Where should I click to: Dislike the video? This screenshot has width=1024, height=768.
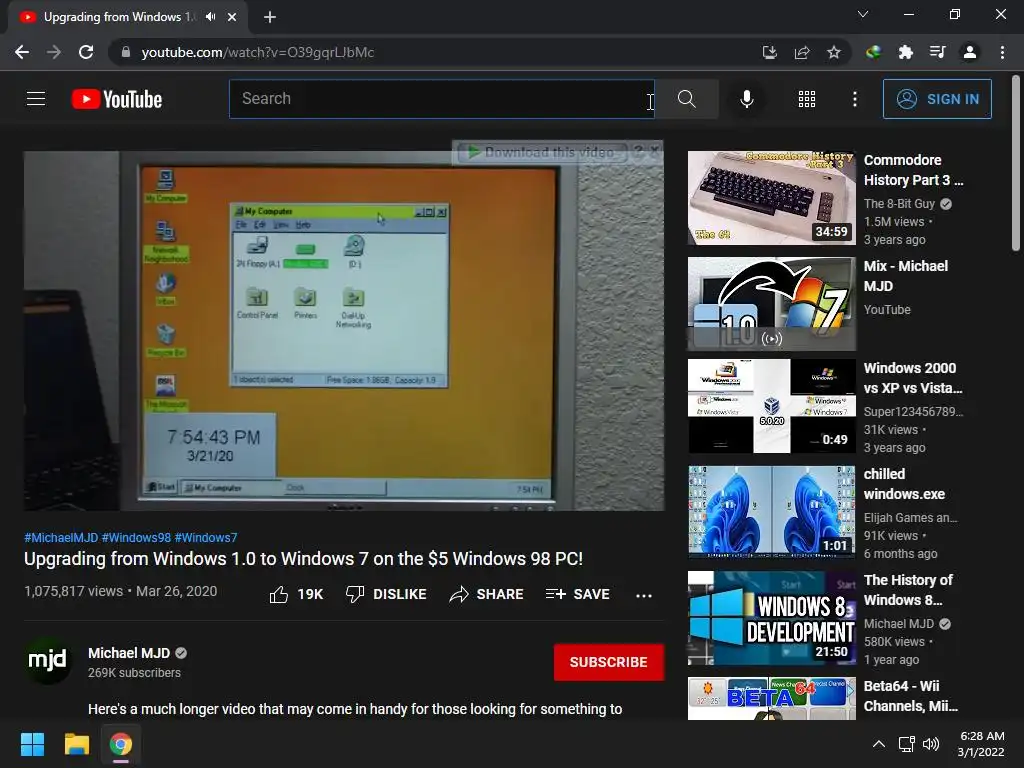[x=386, y=594]
